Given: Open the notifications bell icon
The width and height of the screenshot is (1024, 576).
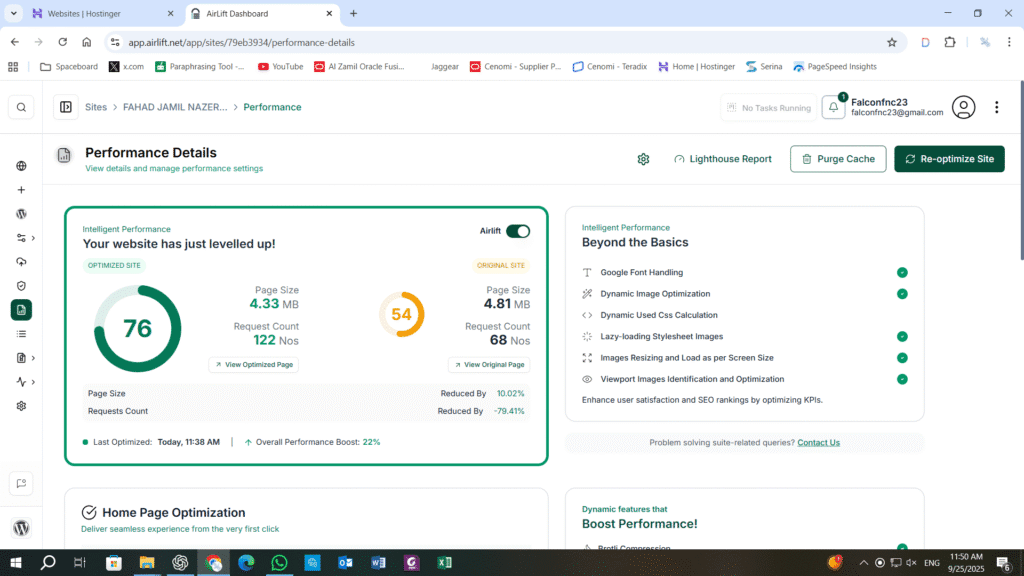Looking at the screenshot, I should (833, 107).
